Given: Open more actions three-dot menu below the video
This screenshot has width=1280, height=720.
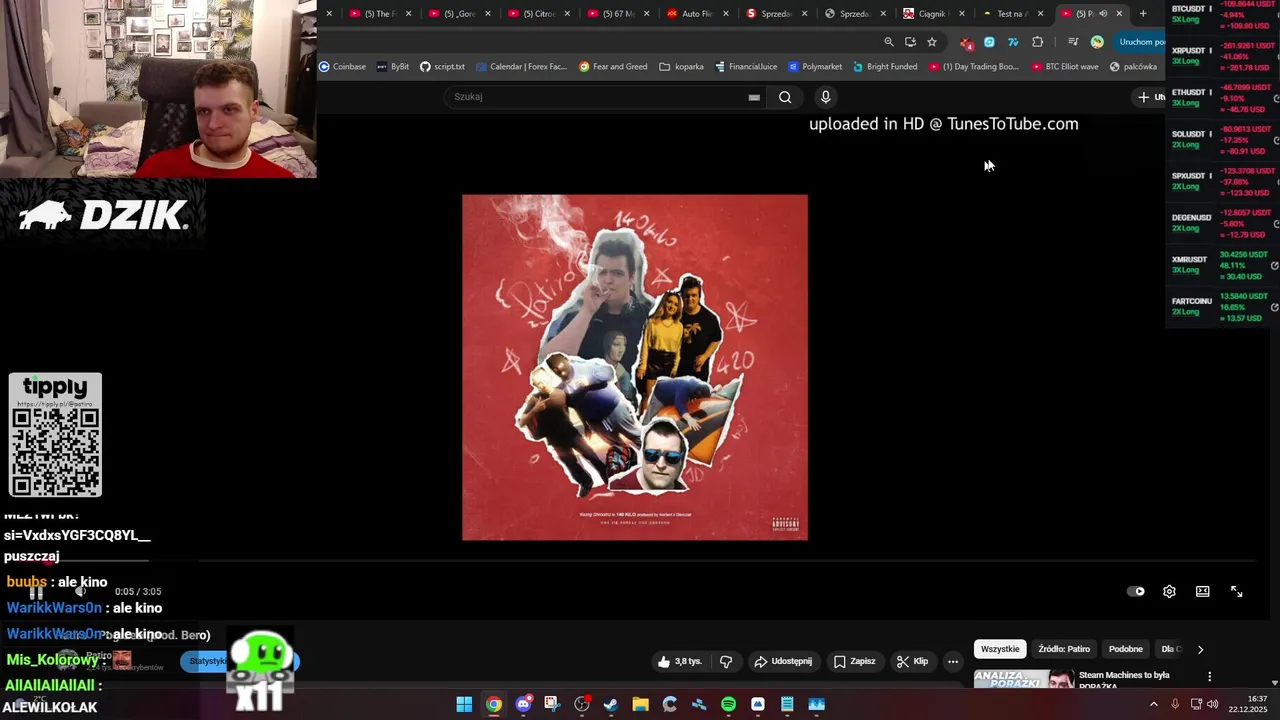Looking at the screenshot, I should tap(953, 661).
